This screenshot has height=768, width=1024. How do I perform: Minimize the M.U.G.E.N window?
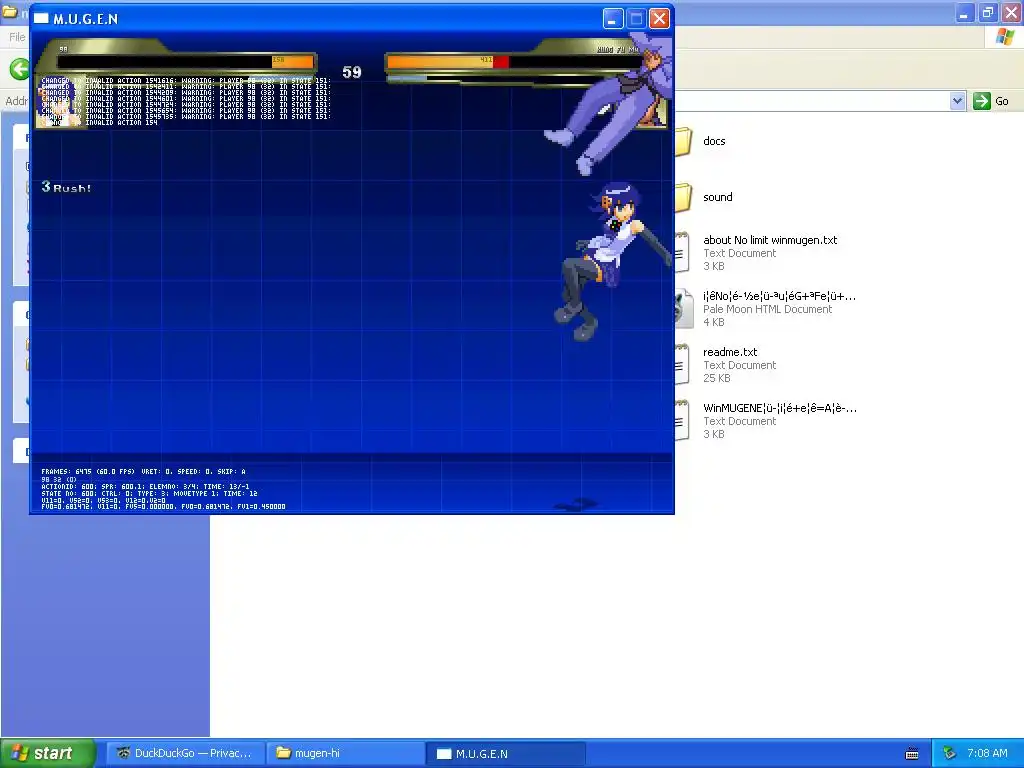click(x=613, y=19)
